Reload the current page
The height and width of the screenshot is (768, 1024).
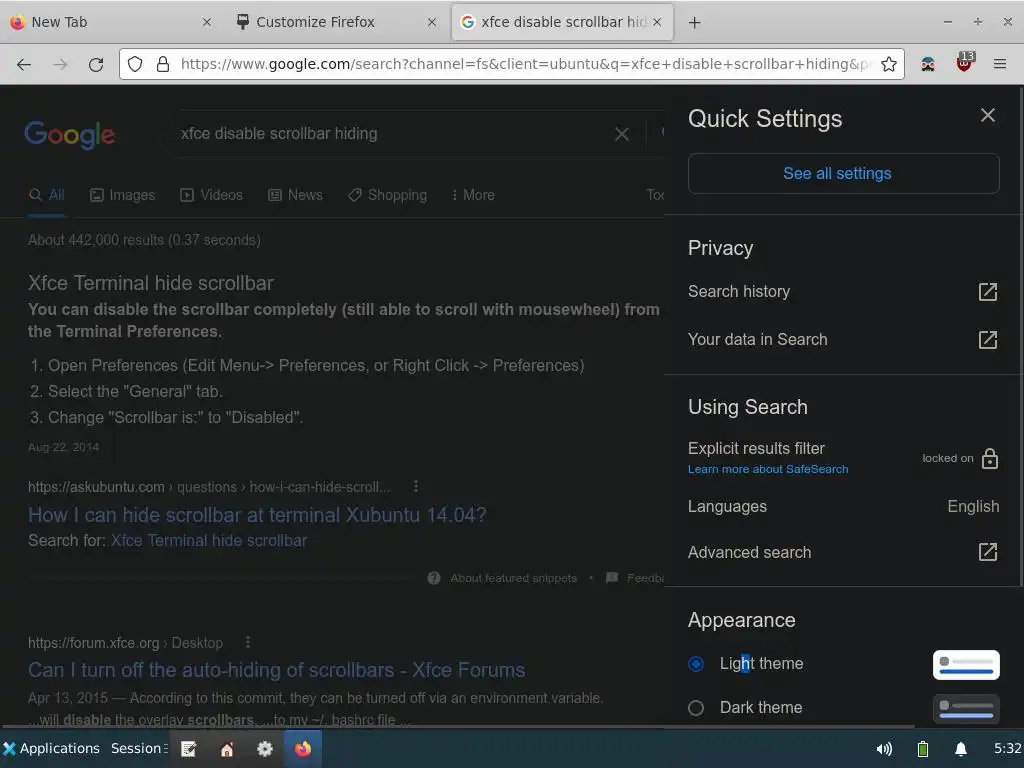(96, 64)
